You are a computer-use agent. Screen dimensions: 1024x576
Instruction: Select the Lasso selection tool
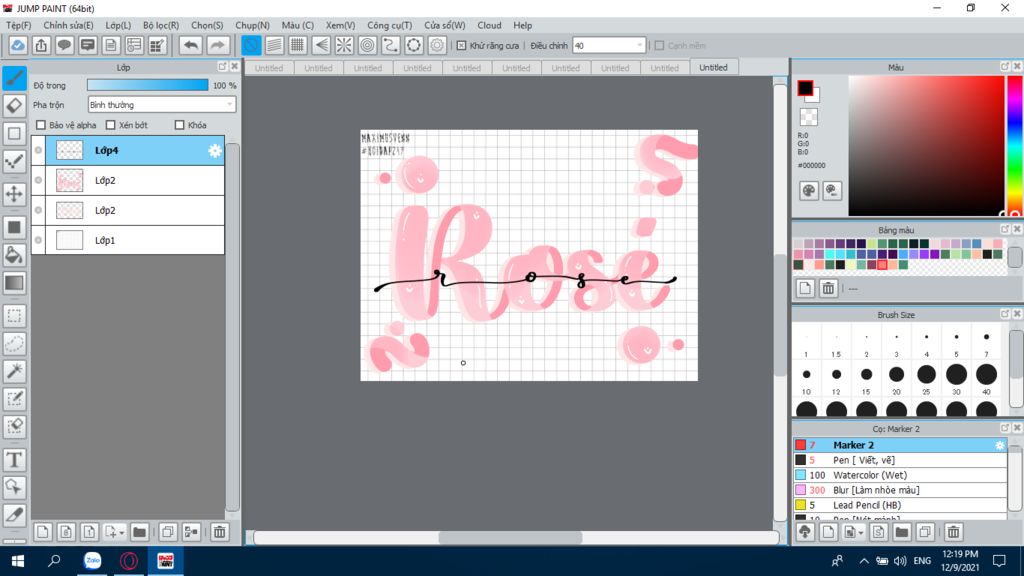[x=14, y=344]
